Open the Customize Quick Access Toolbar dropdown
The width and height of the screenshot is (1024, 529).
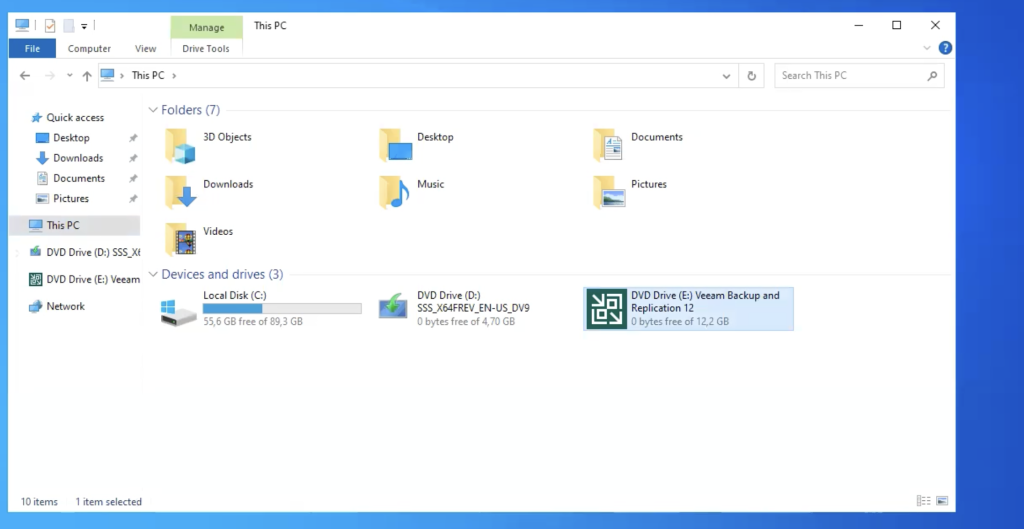click(84, 26)
